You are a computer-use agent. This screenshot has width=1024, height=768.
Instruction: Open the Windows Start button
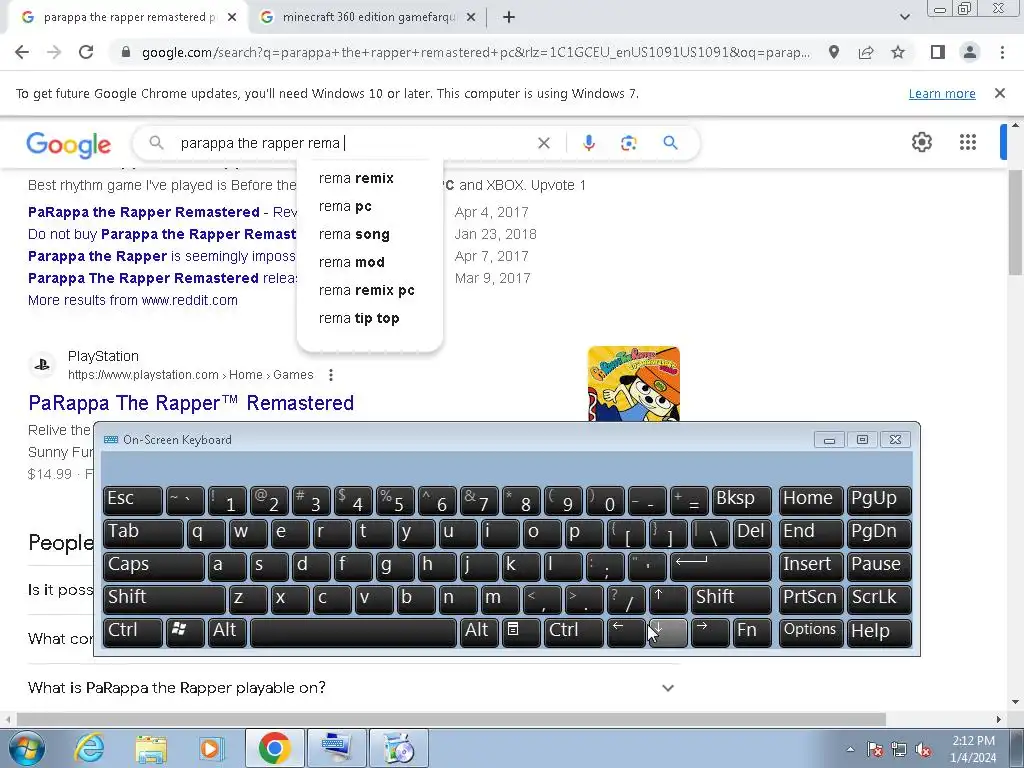[27, 748]
